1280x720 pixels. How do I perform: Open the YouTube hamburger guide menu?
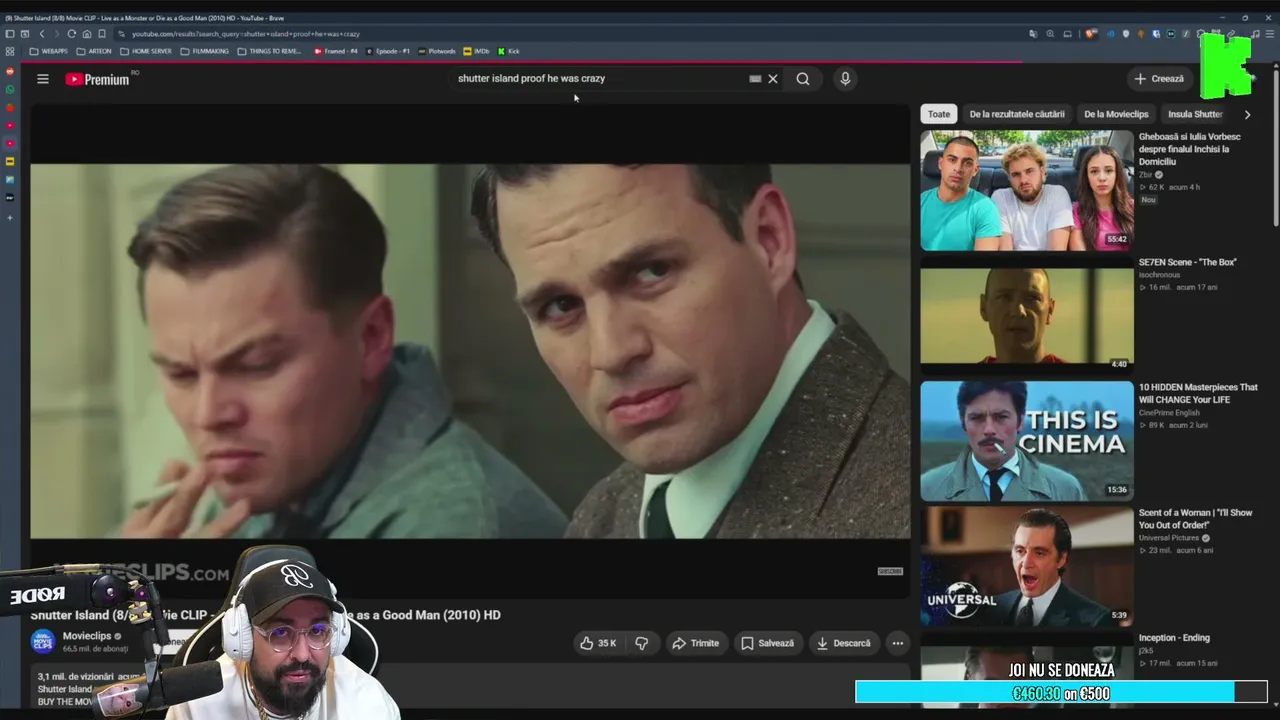click(43, 79)
